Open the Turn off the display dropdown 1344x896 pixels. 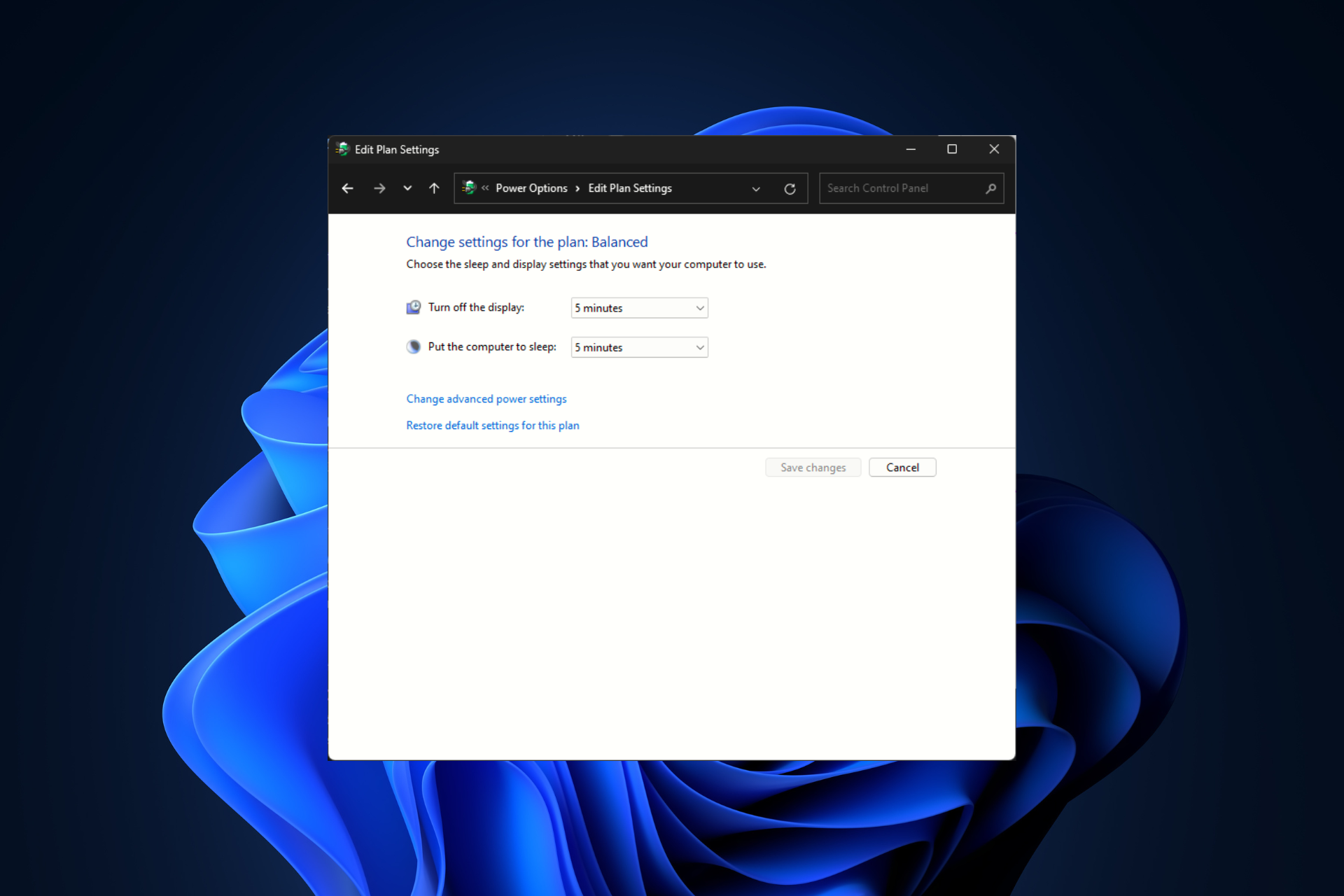tap(639, 308)
